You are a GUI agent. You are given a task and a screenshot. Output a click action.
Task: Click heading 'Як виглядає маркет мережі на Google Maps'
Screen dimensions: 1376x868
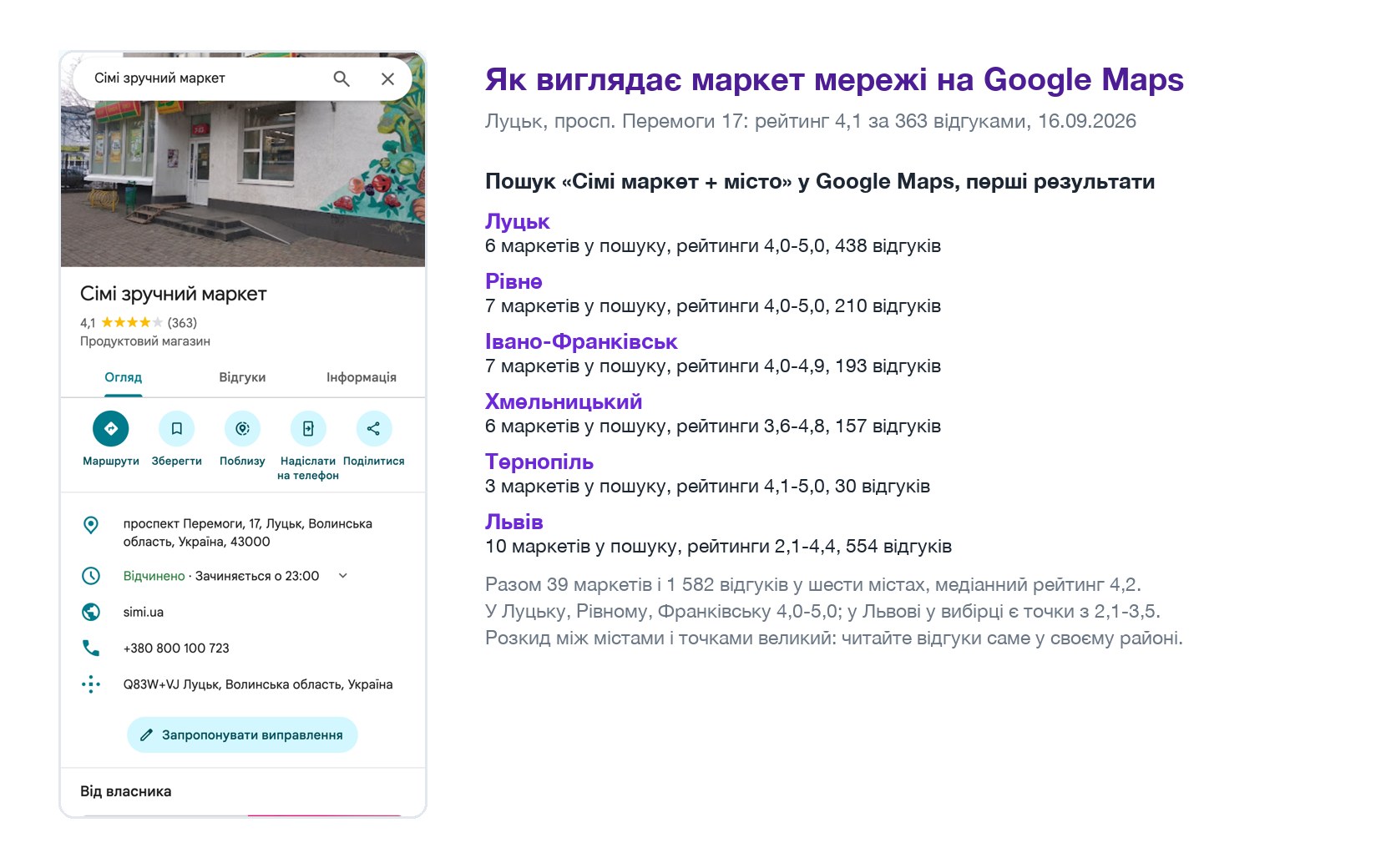[x=834, y=79]
